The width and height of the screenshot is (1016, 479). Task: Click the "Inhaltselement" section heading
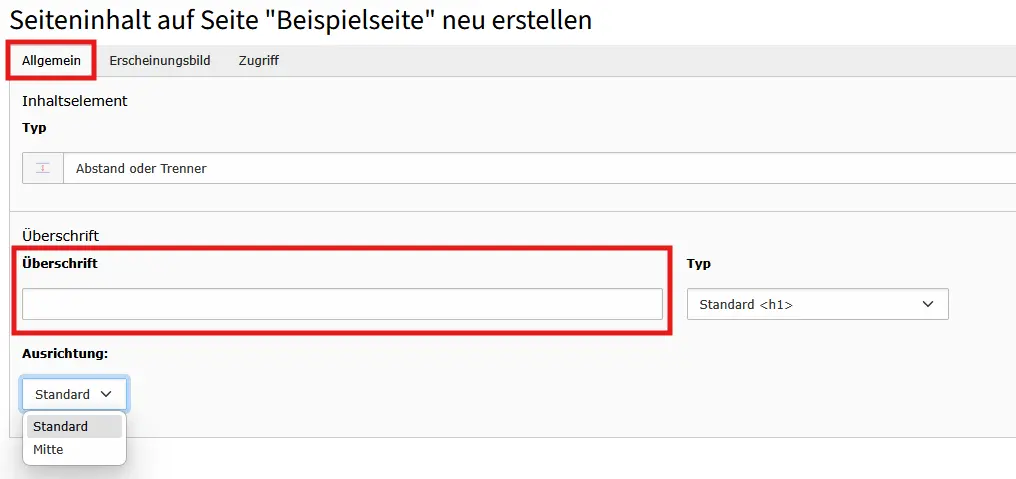(75, 101)
